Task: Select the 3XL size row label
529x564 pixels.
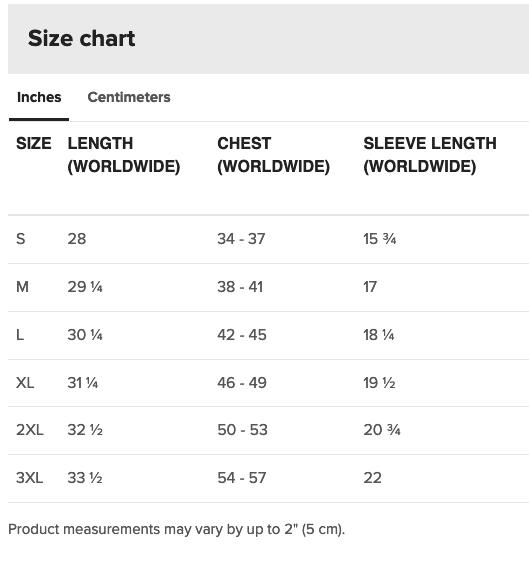Action: (29, 478)
